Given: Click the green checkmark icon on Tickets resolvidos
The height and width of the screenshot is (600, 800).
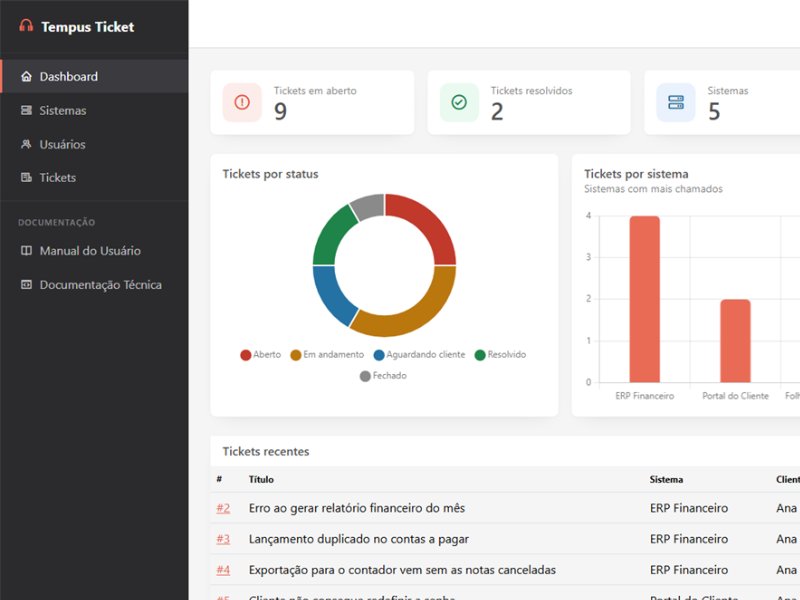Looking at the screenshot, I should pyautogui.click(x=459, y=103).
